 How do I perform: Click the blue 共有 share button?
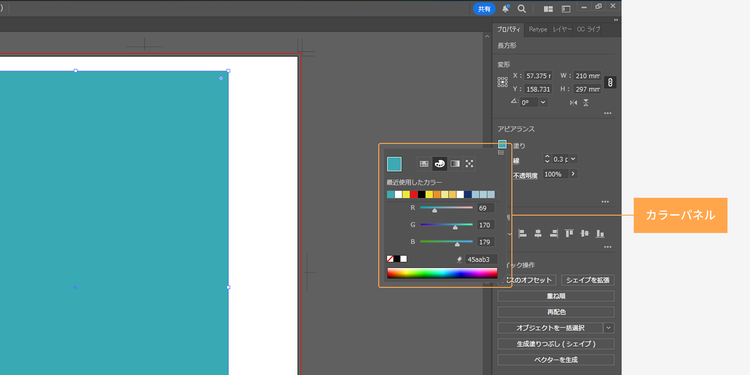484,9
